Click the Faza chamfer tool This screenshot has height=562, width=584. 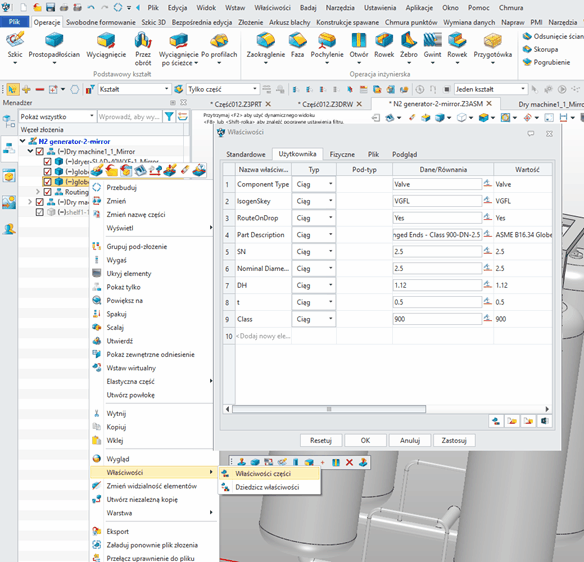point(297,45)
